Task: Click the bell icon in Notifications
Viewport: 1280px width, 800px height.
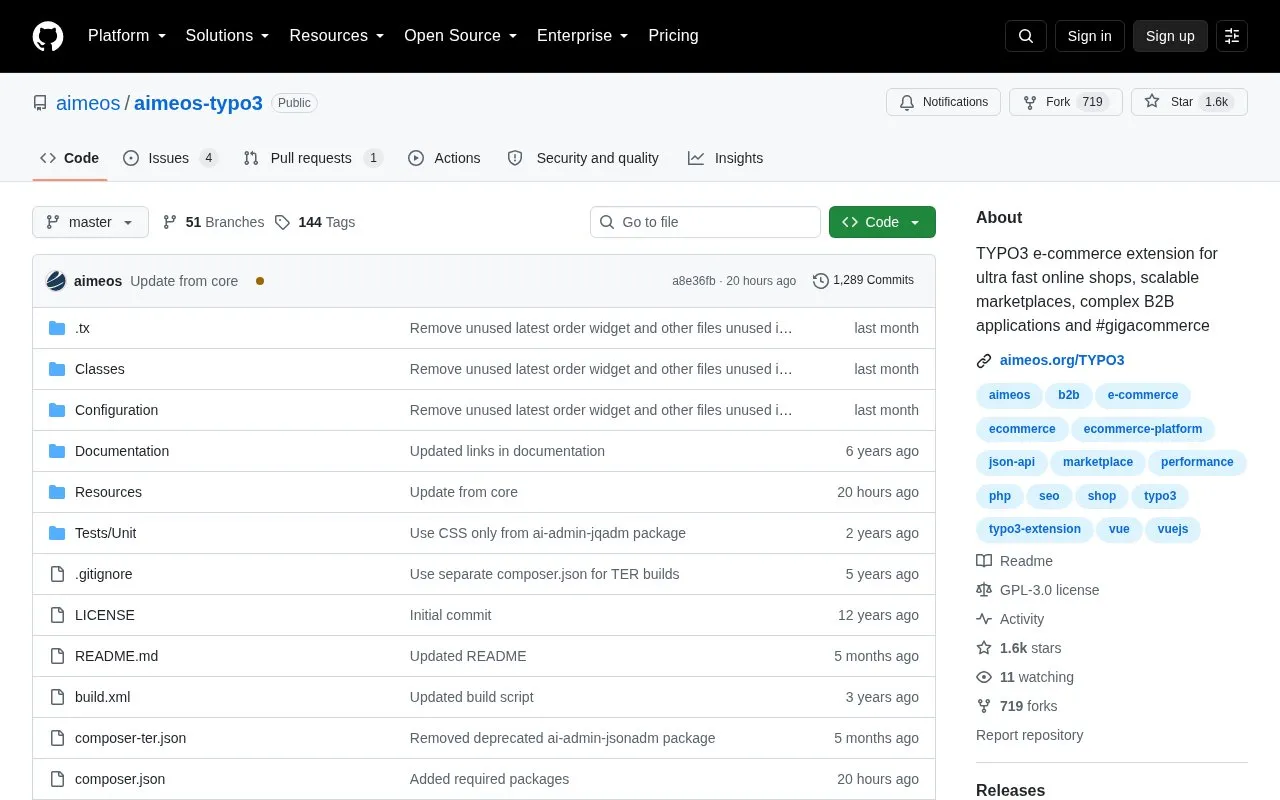Action: pos(907,102)
